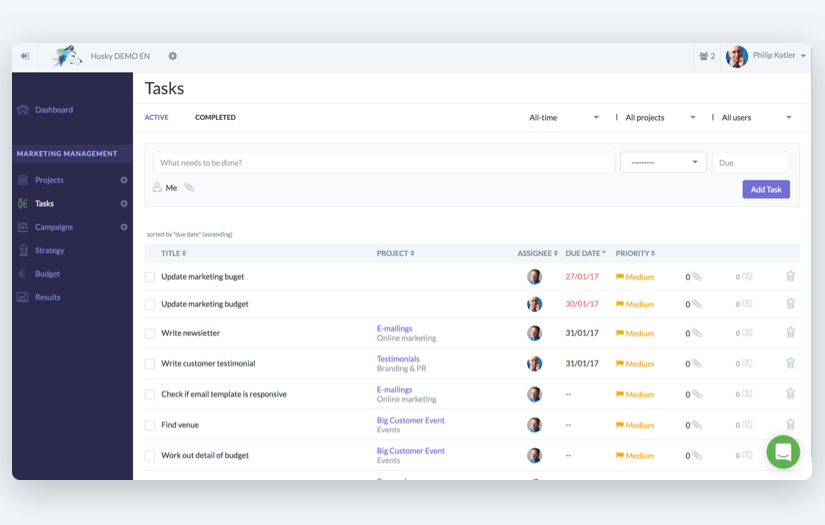The width and height of the screenshot is (825, 525).
Task: Check the 'Write customer testimonial' checkbox
Action: pos(150,364)
